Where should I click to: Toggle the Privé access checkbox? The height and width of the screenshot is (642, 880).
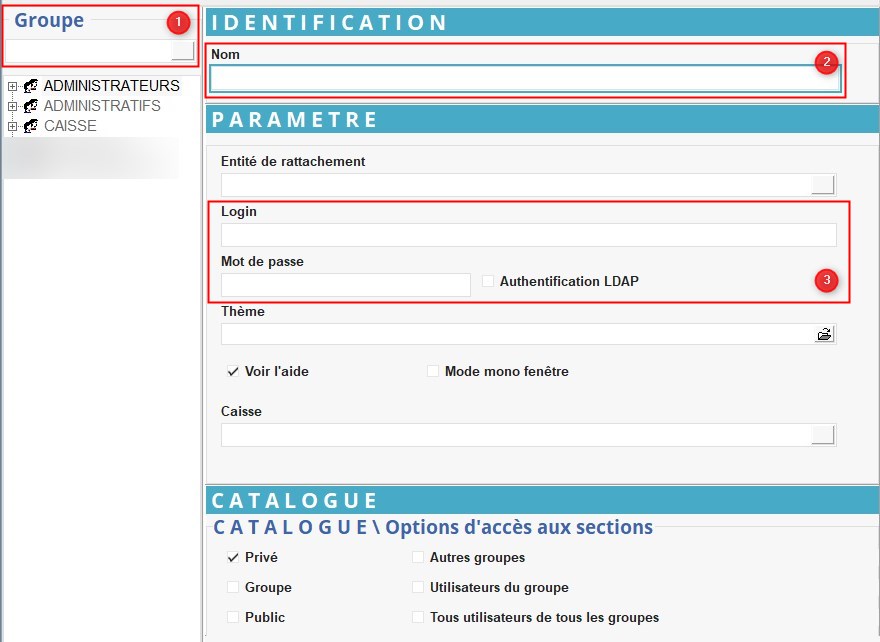[233, 558]
